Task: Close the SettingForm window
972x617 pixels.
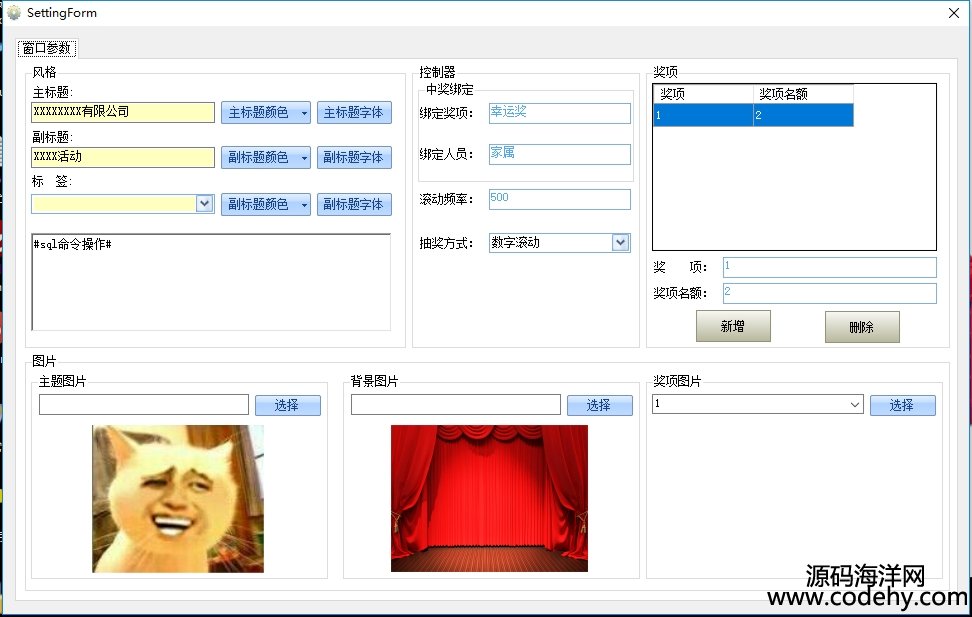Action: pos(954,13)
